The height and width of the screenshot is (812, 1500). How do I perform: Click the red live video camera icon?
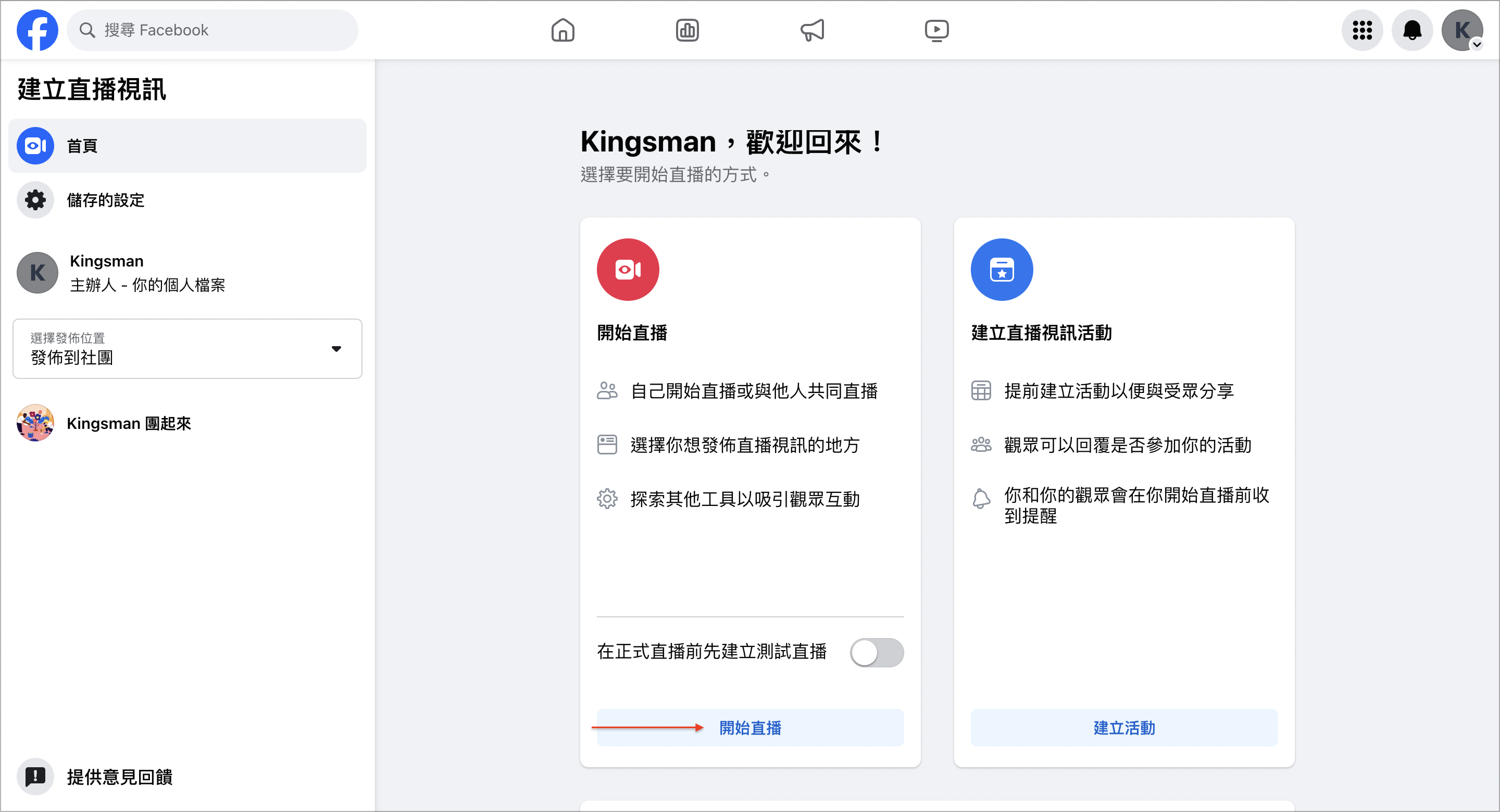pos(628,270)
